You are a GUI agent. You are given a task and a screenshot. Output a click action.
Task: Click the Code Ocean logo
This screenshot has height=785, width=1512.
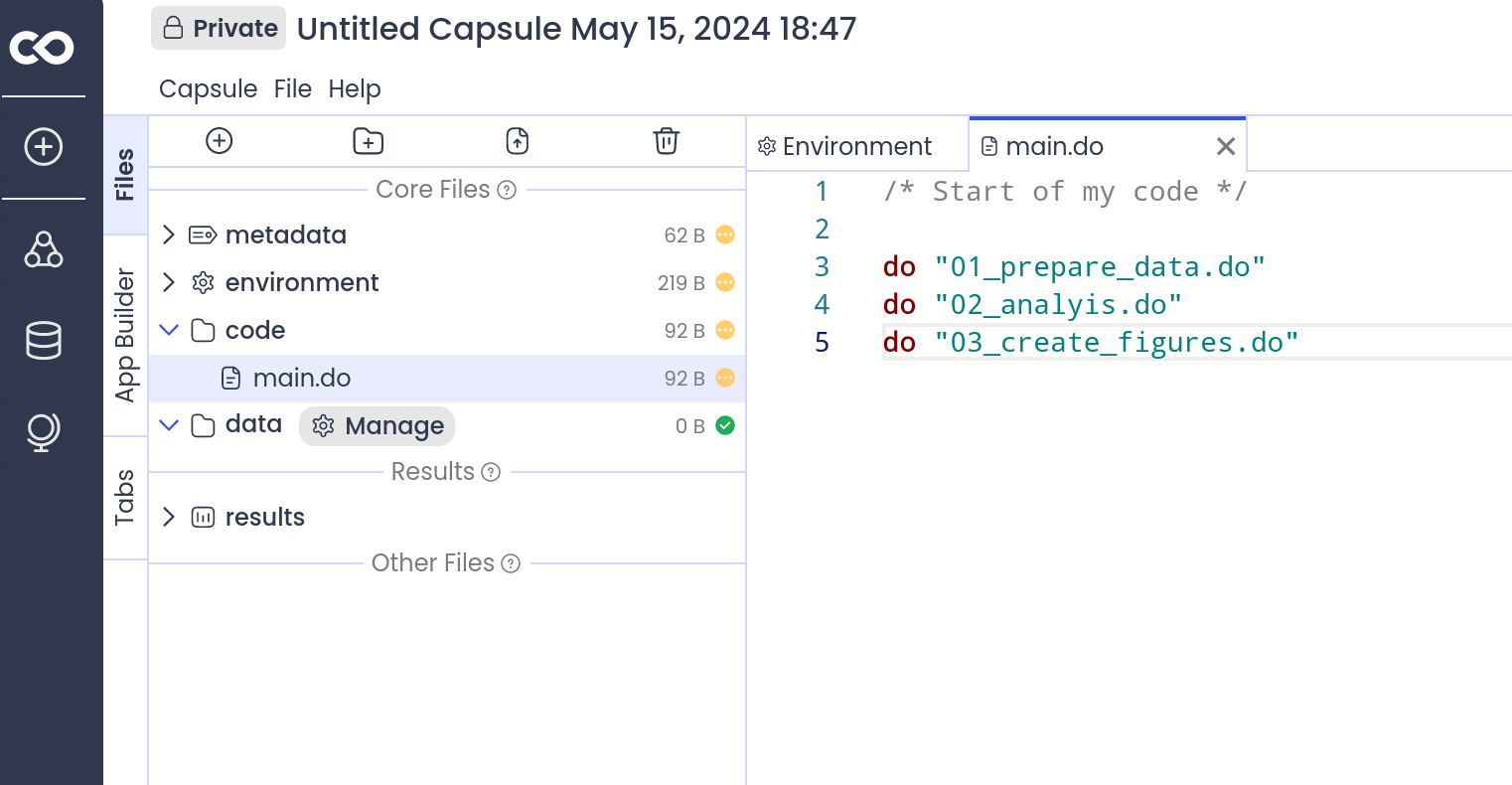tap(42, 47)
